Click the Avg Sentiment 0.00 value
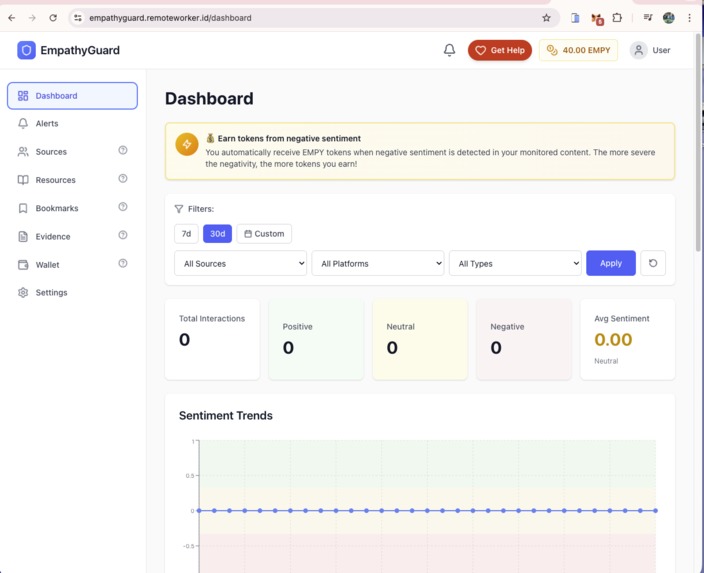The image size is (704, 573). [613, 339]
